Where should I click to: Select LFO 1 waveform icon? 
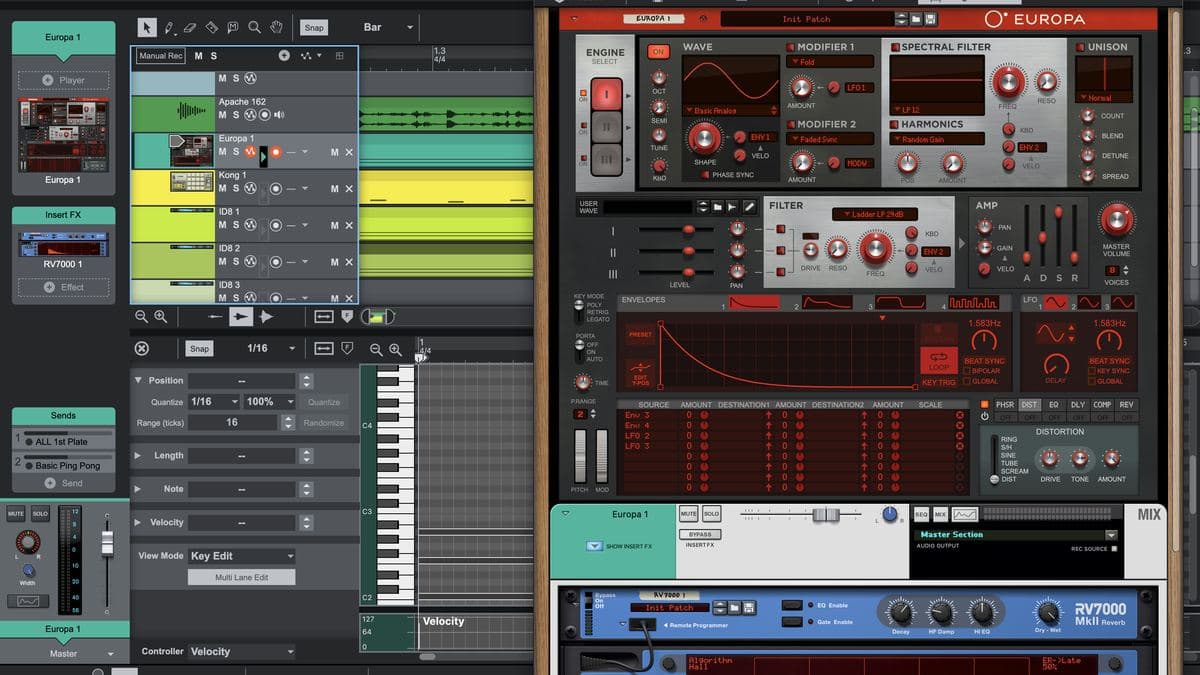tap(1056, 302)
